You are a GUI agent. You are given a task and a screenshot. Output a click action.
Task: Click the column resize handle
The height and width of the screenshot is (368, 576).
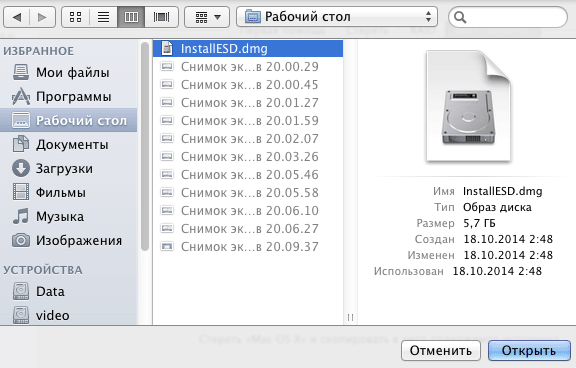point(350,317)
